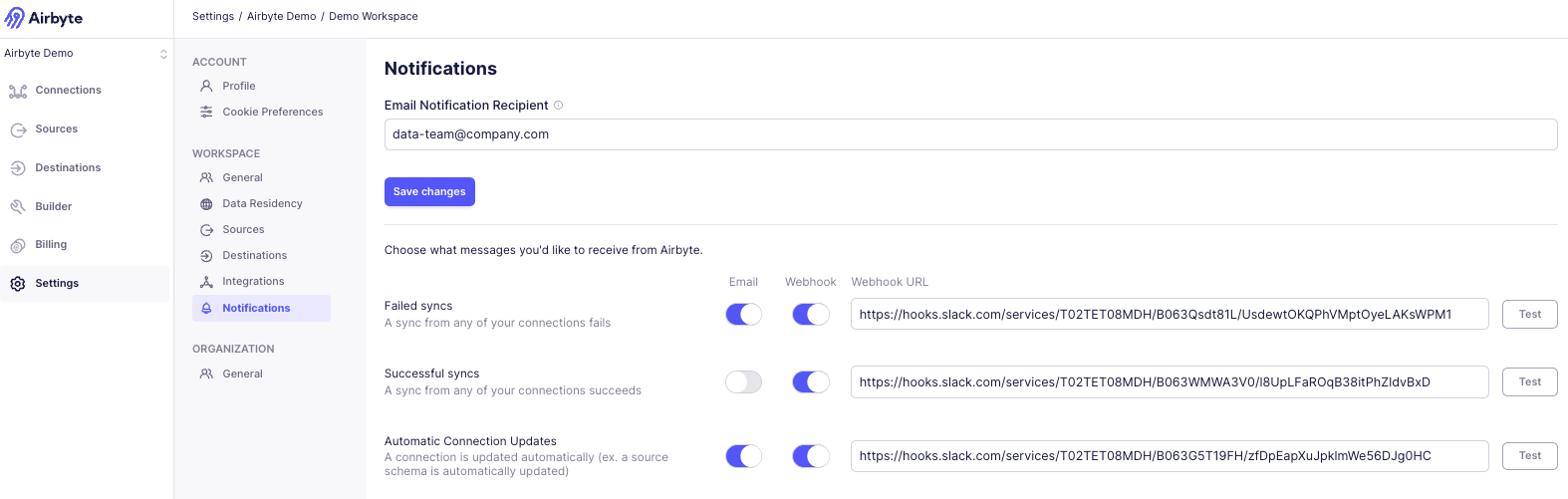The image size is (1568, 499).
Task: Click the Email Notification Recipient field
Action: point(970,134)
